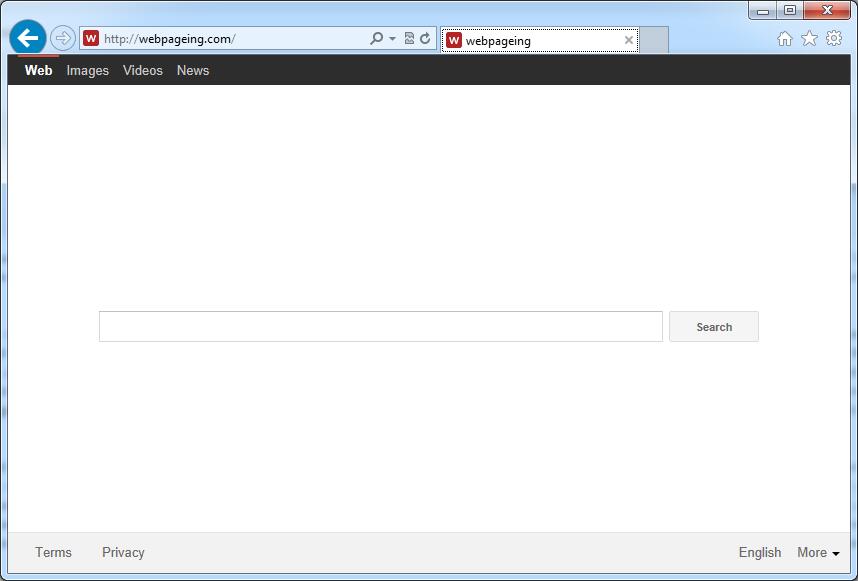Open the Privacy link
Screen dimensions: 858x581
coord(123,553)
